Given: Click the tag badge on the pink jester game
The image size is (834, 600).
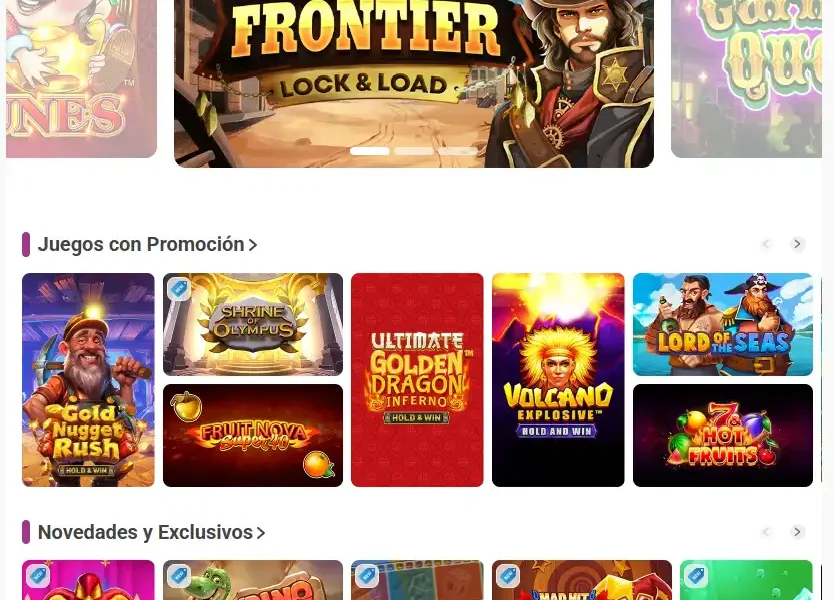Looking at the screenshot, I should point(38,576).
